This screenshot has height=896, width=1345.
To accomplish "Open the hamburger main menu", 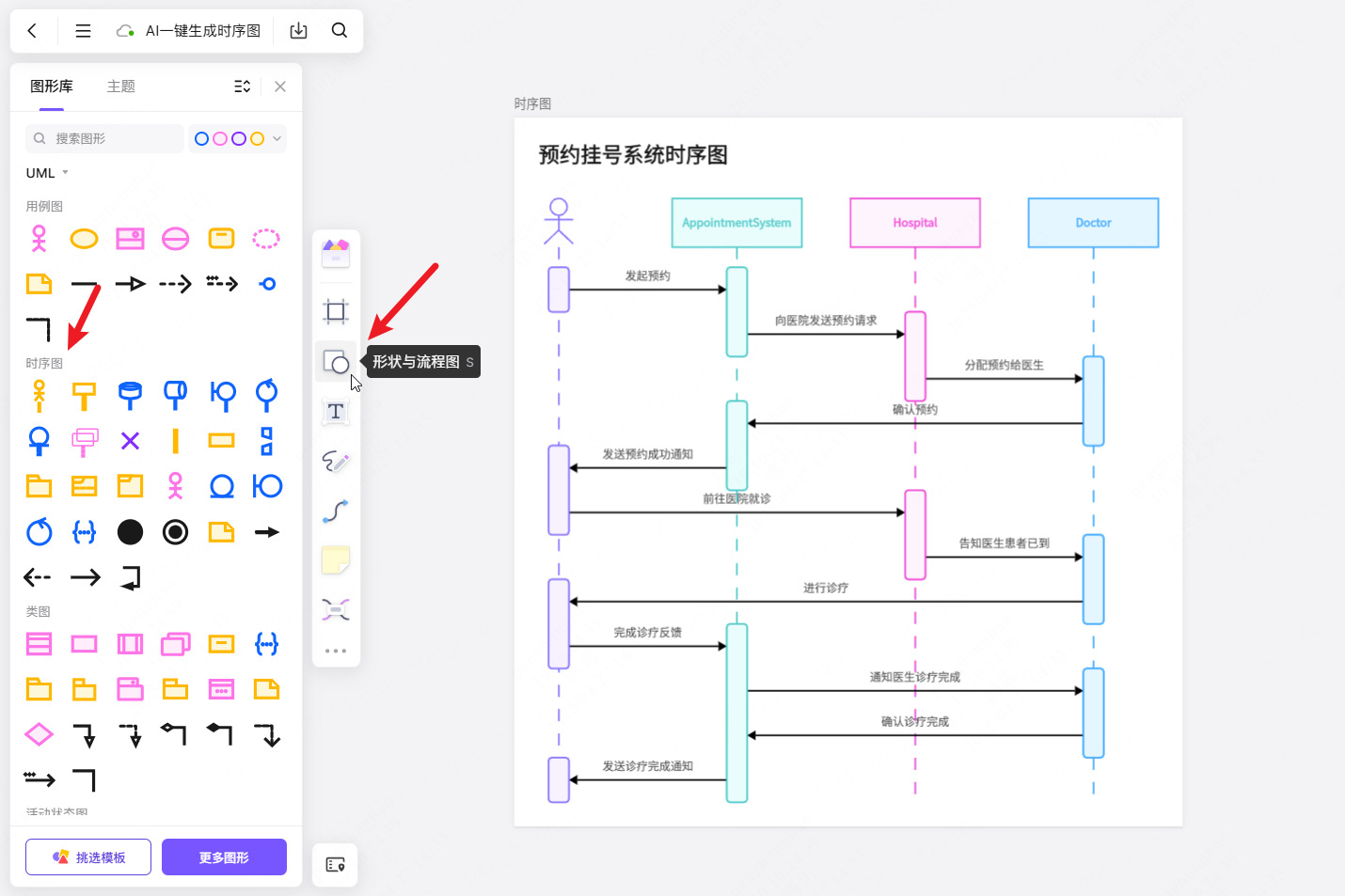I will [x=83, y=31].
